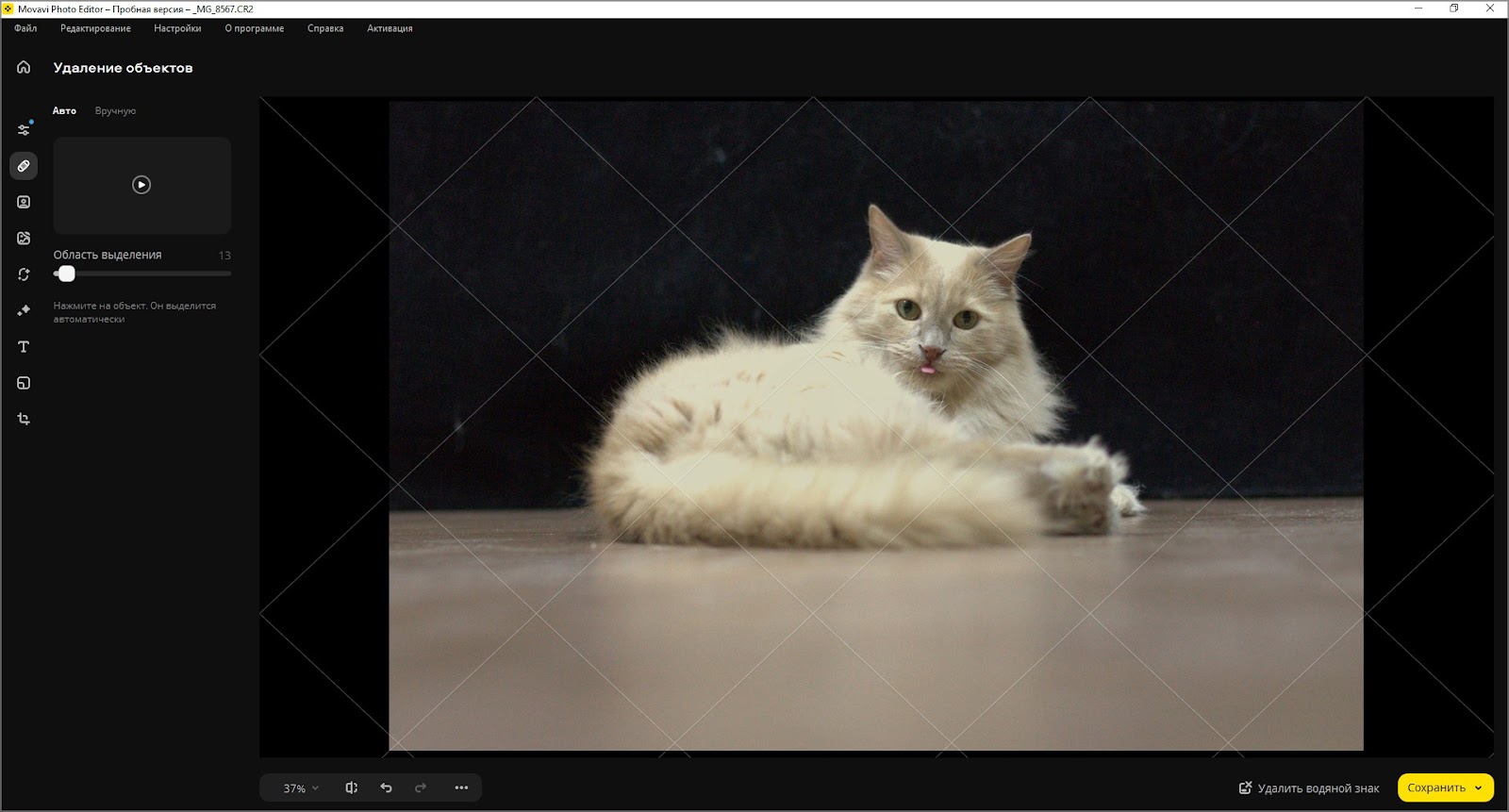The height and width of the screenshot is (812, 1509).
Task: Minimize the Movavi Photo Editor window
Action: coord(1418,8)
